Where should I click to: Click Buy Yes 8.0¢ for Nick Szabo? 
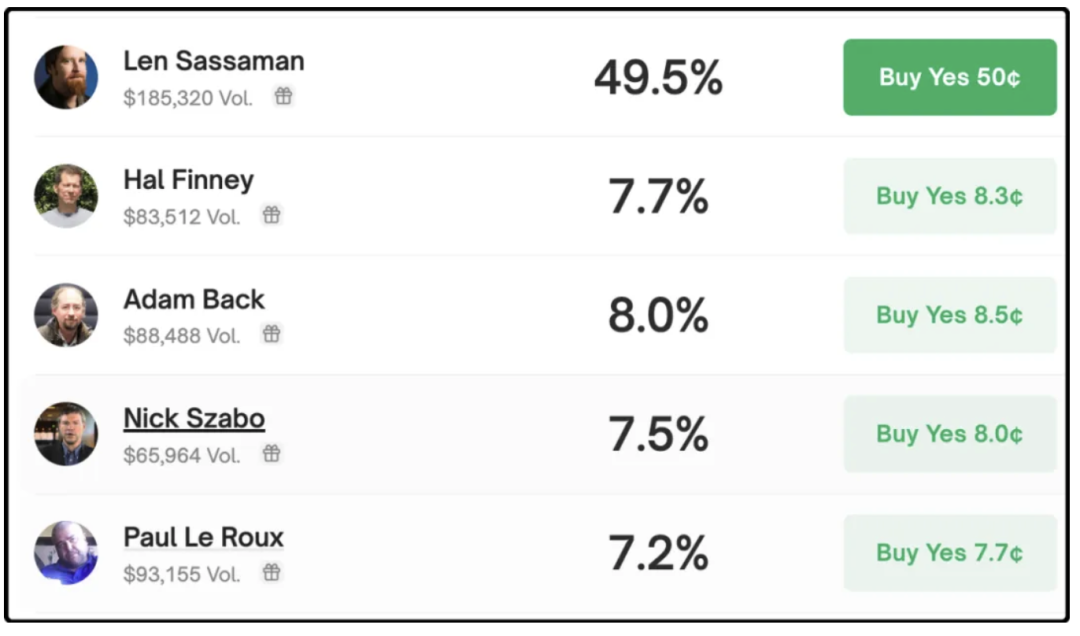click(x=950, y=434)
